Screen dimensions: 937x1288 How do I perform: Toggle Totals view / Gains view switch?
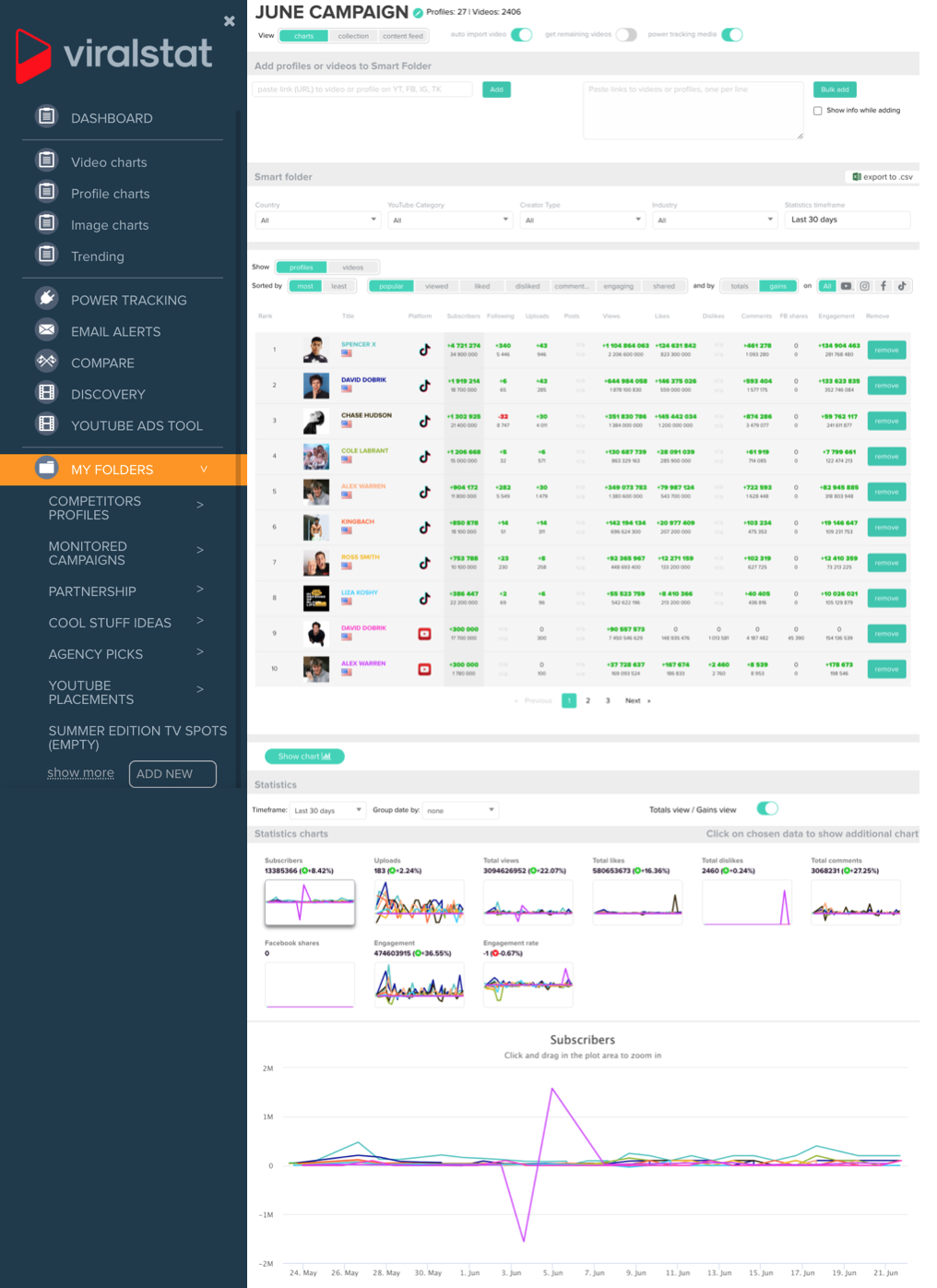coord(767,808)
